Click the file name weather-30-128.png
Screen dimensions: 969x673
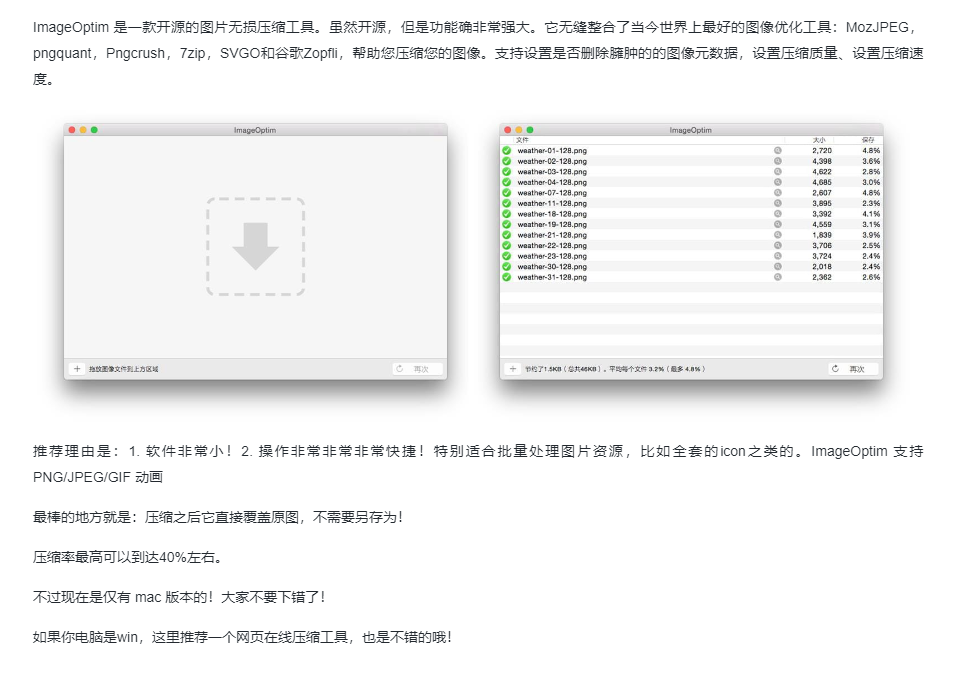coord(552,266)
